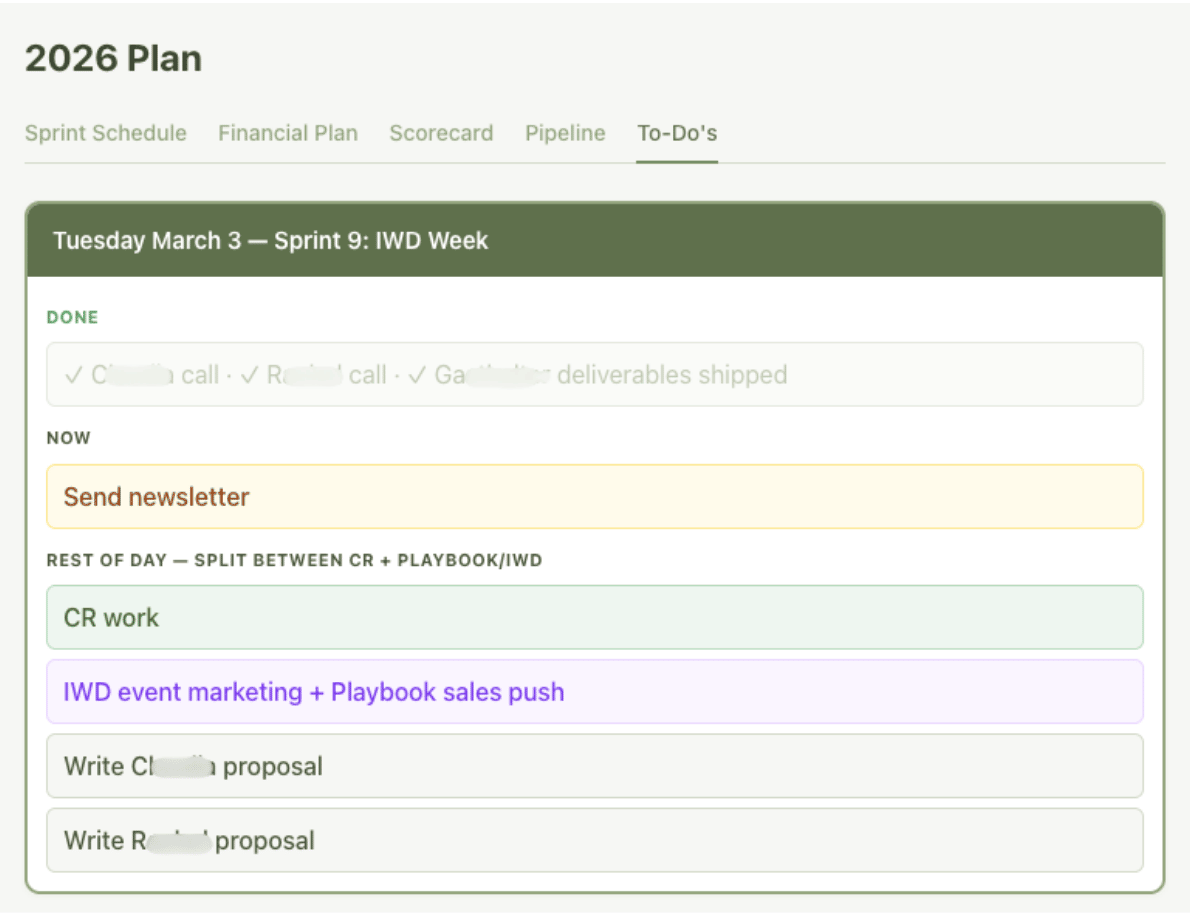Switch to the Sprint Schedule tab

[105, 133]
